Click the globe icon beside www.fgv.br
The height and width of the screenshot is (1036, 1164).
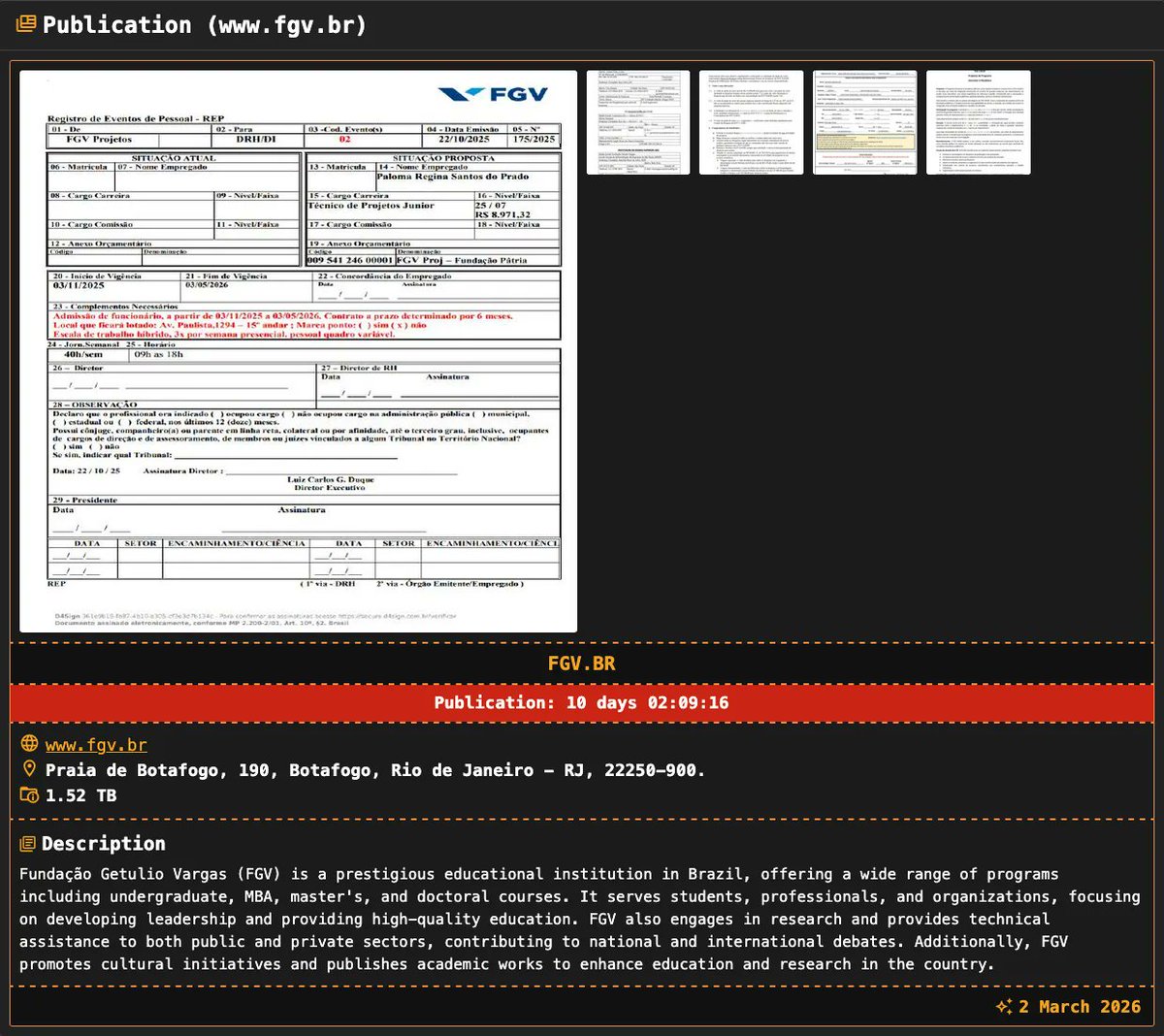pos(32,744)
